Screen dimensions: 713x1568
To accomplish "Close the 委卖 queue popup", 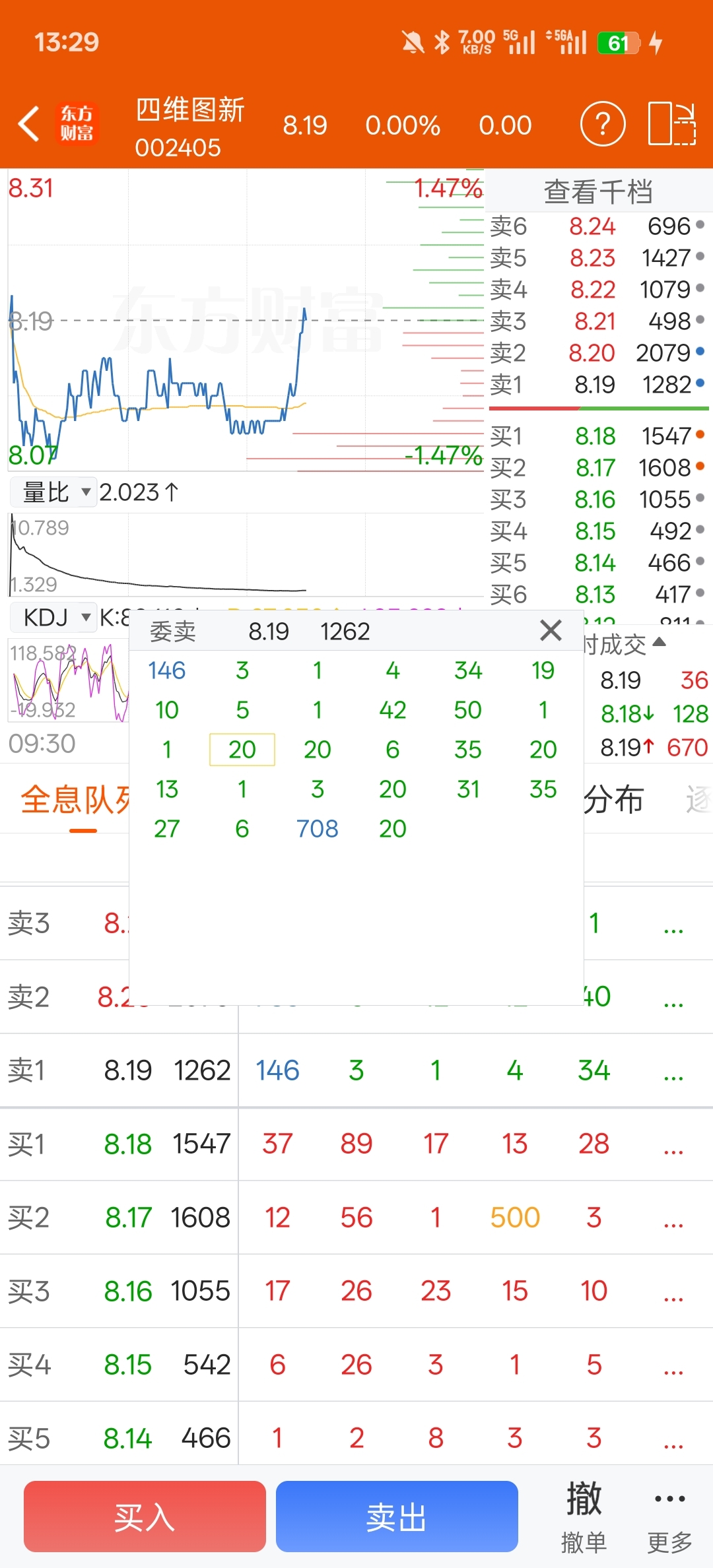I will tap(551, 630).
